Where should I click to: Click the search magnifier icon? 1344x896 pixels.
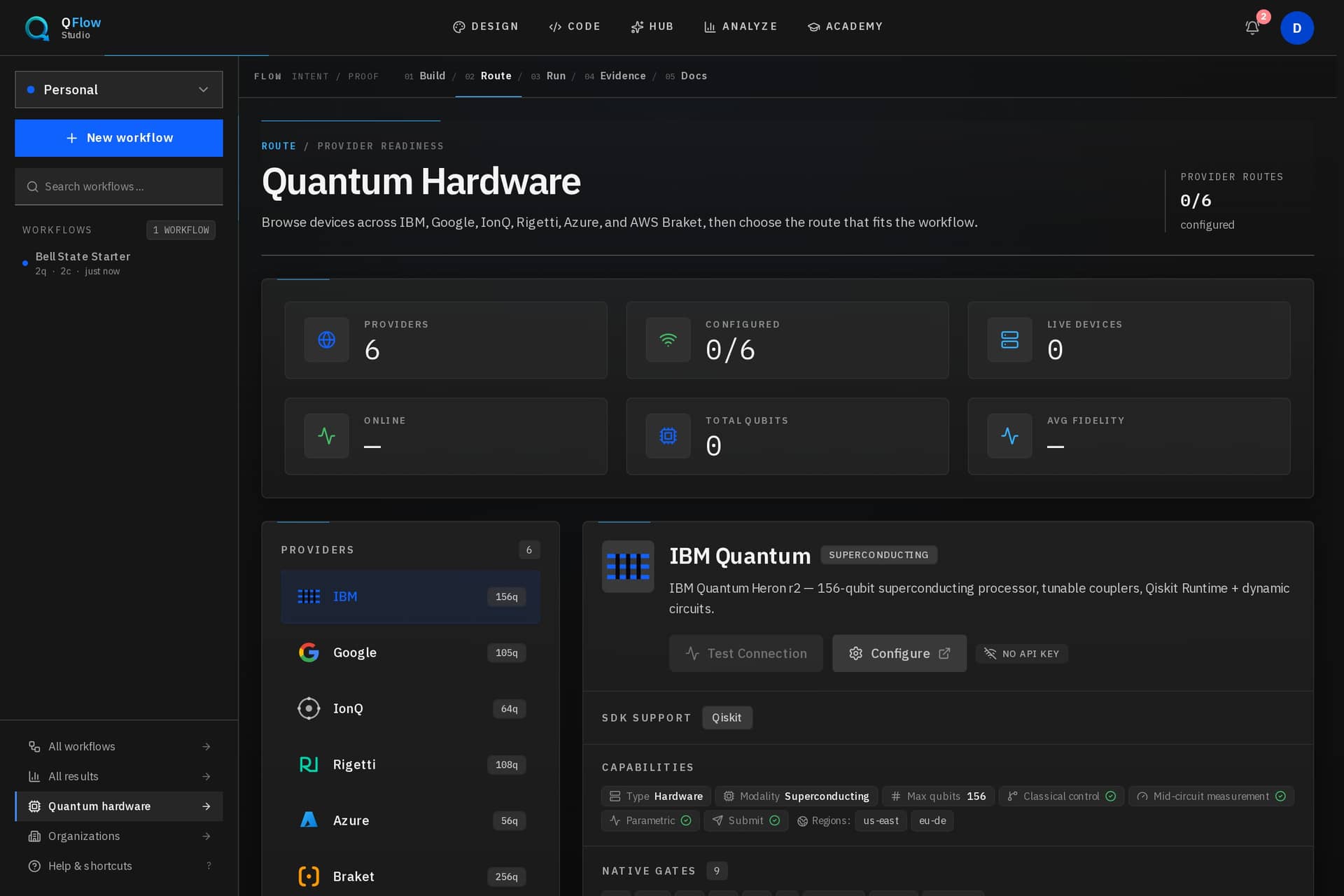pyautogui.click(x=32, y=187)
